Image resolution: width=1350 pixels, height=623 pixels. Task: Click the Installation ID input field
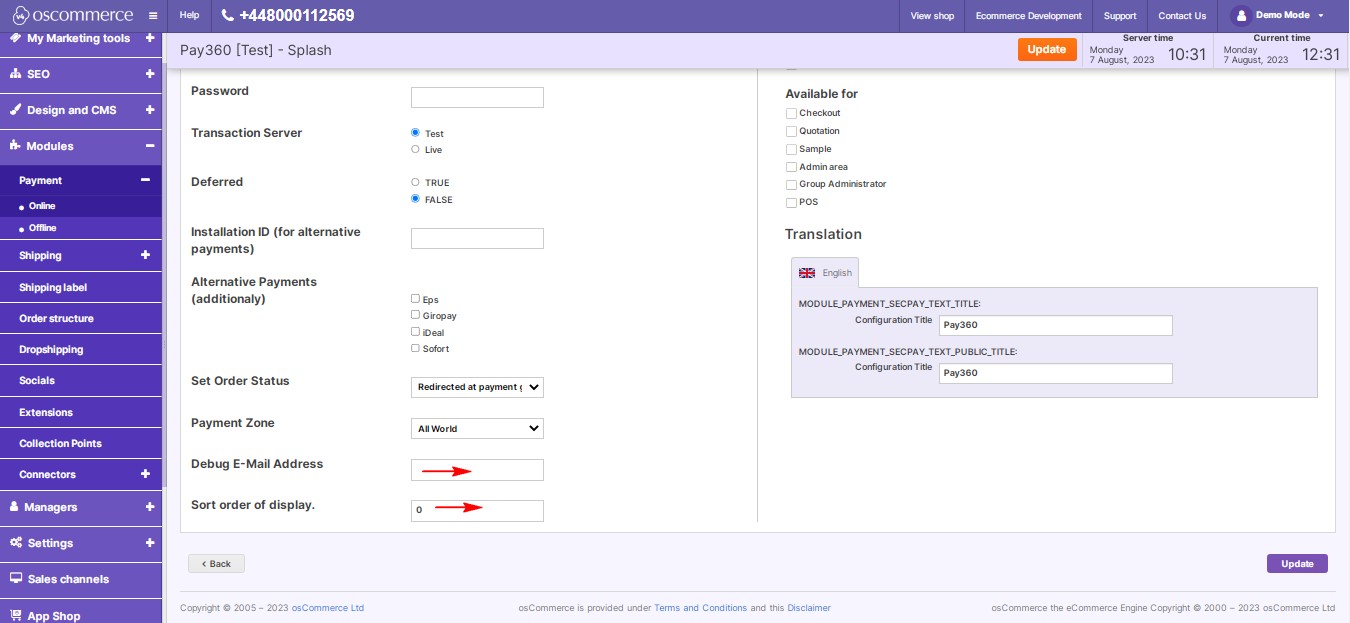click(477, 238)
